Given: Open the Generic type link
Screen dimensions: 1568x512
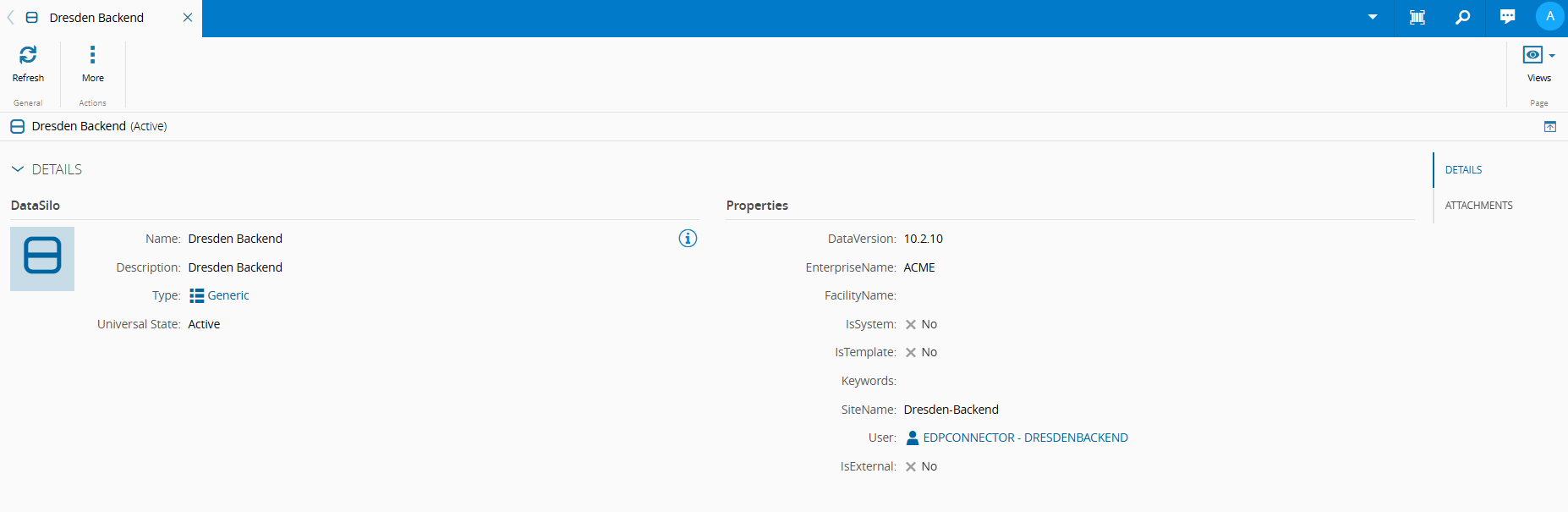Looking at the screenshot, I should 228,295.
